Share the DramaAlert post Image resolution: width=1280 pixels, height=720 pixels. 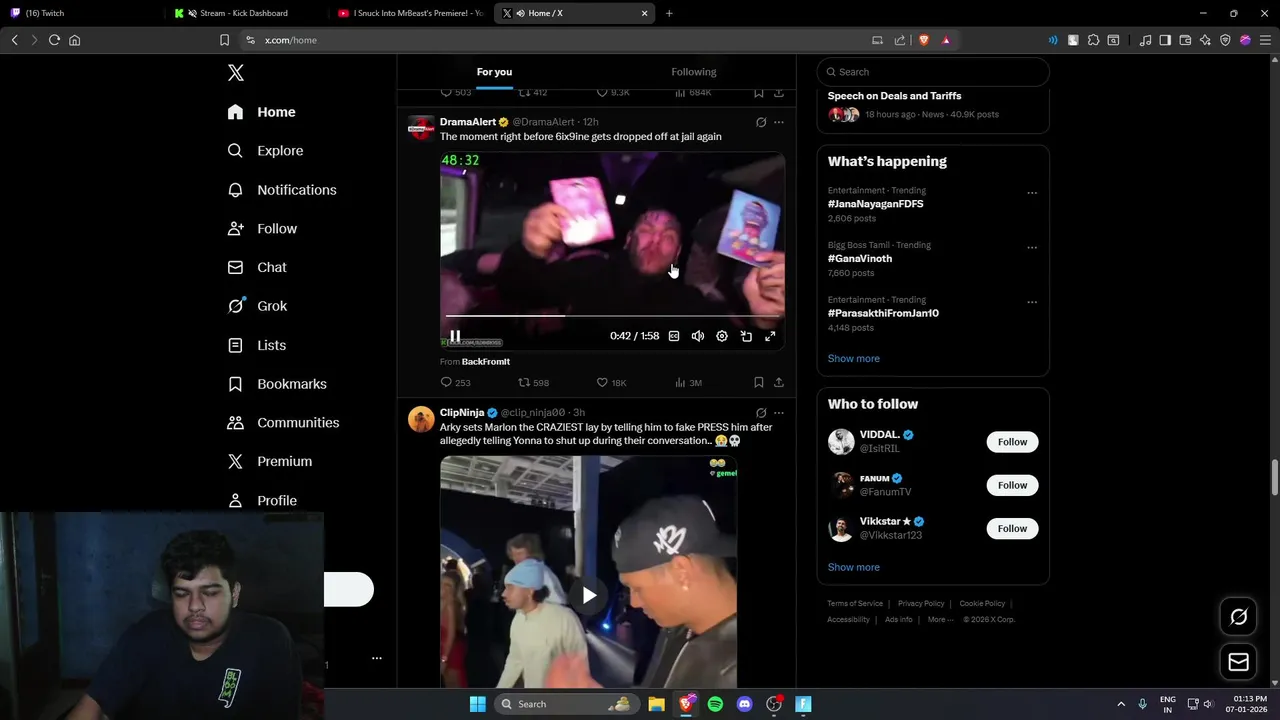tap(779, 383)
